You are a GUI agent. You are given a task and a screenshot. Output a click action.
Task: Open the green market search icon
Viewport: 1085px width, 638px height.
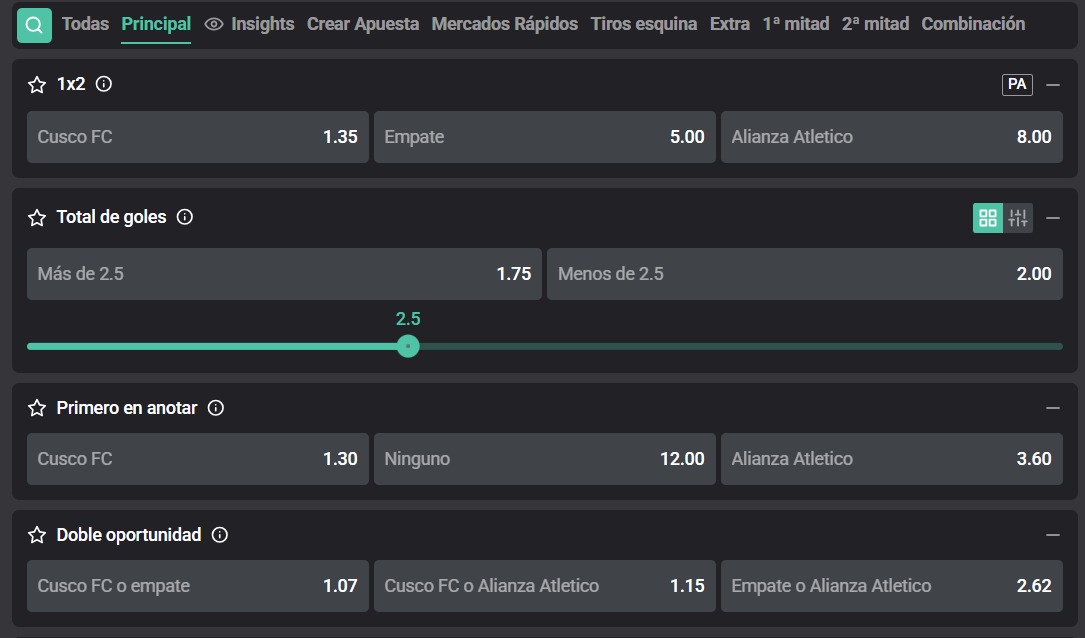tap(34, 26)
